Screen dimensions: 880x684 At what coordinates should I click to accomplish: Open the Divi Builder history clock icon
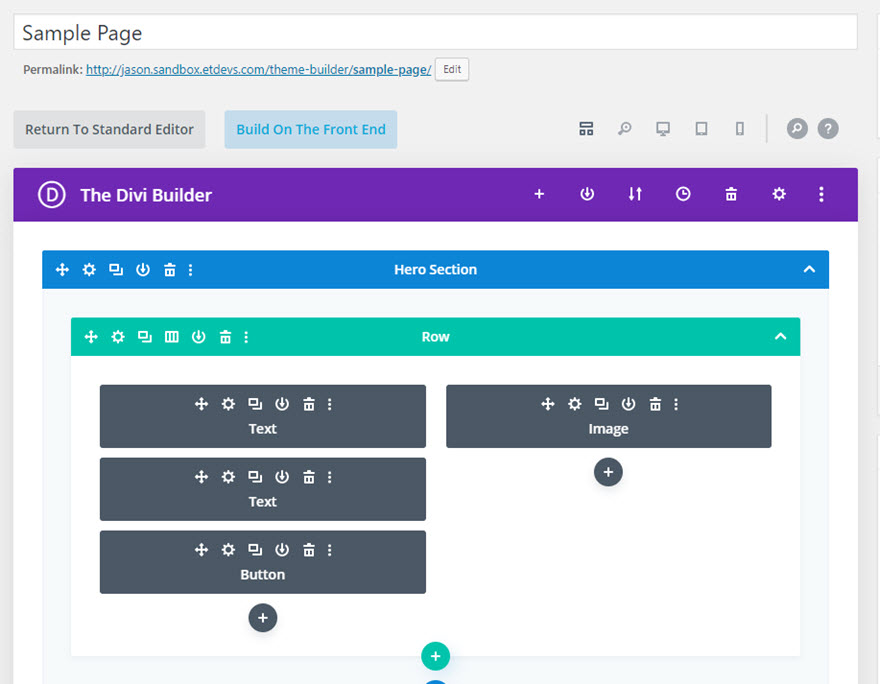683,194
